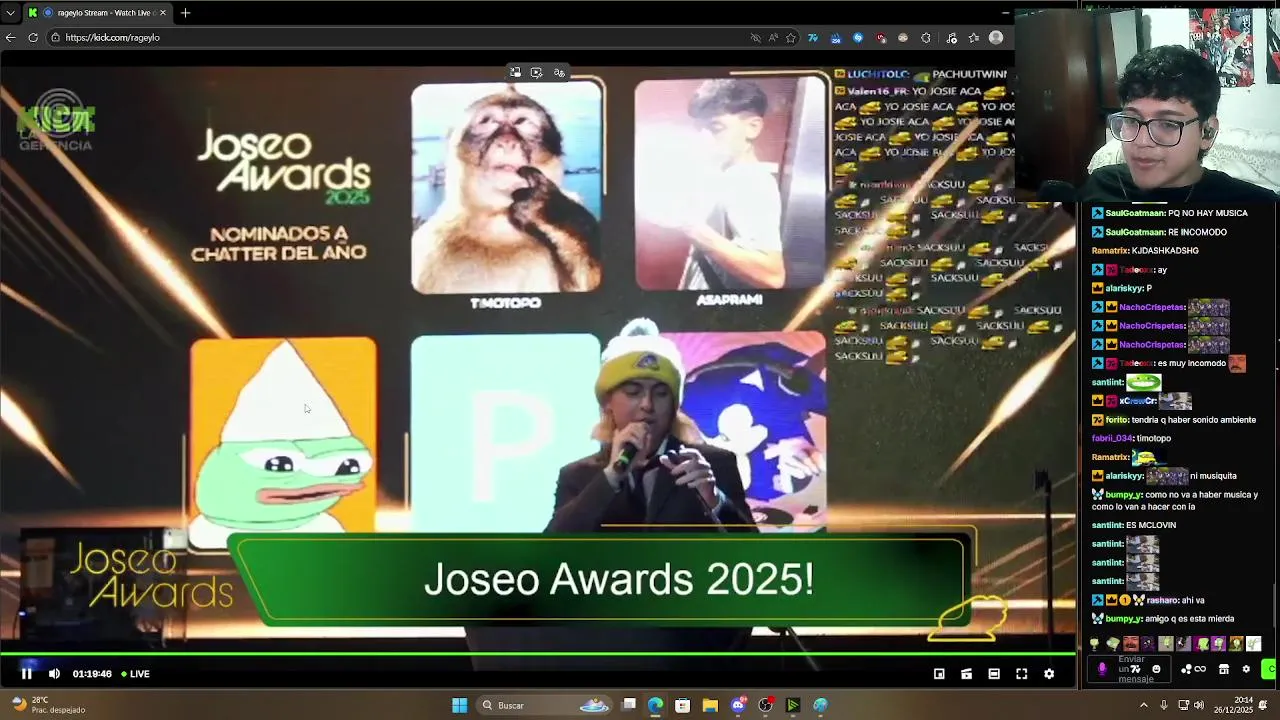The image size is (1280, 720).
Task: Open Task View on the taskbar
Action: coord(629,705)
